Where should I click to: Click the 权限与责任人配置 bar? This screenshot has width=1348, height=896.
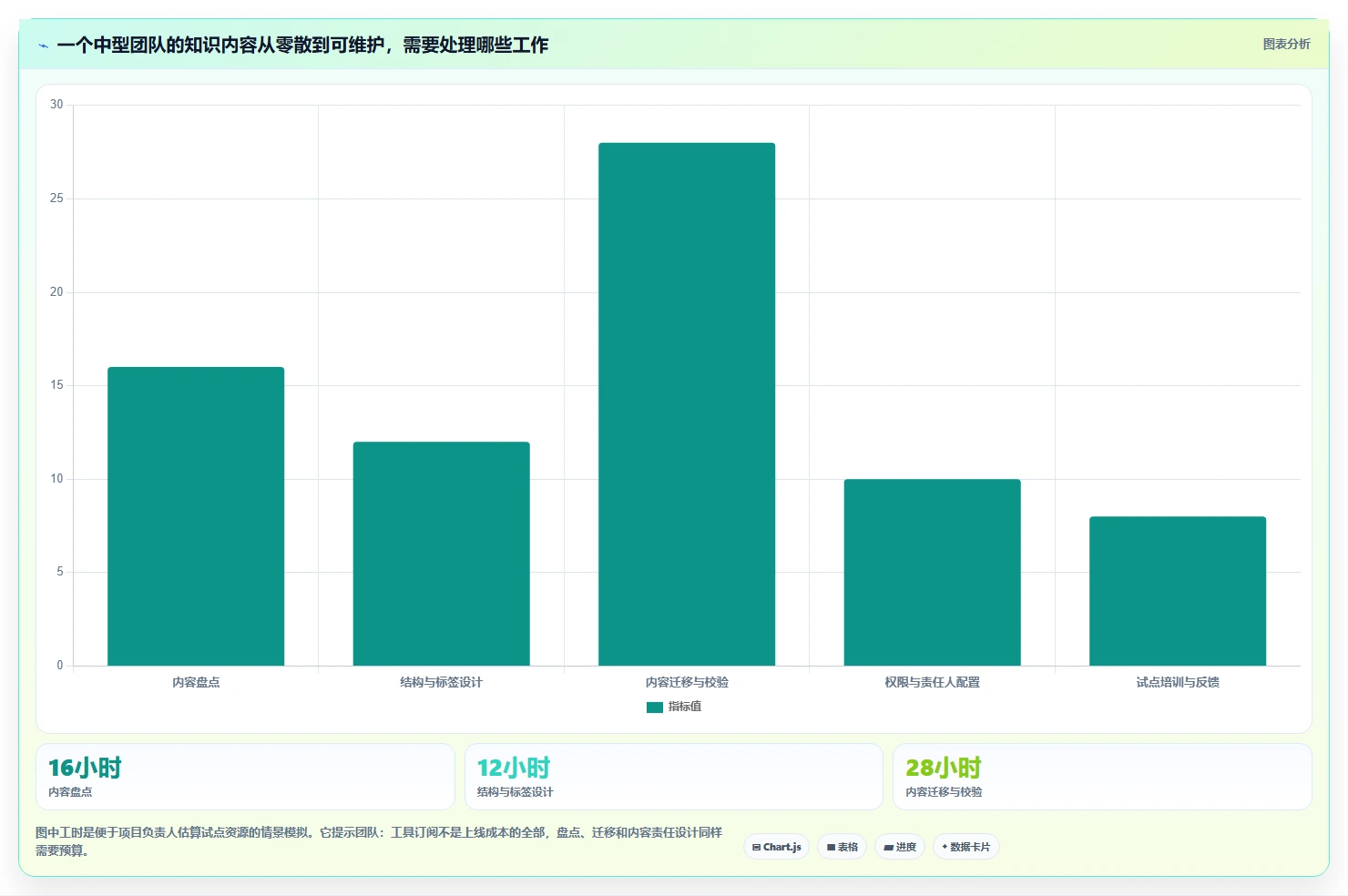pos(933,572)
